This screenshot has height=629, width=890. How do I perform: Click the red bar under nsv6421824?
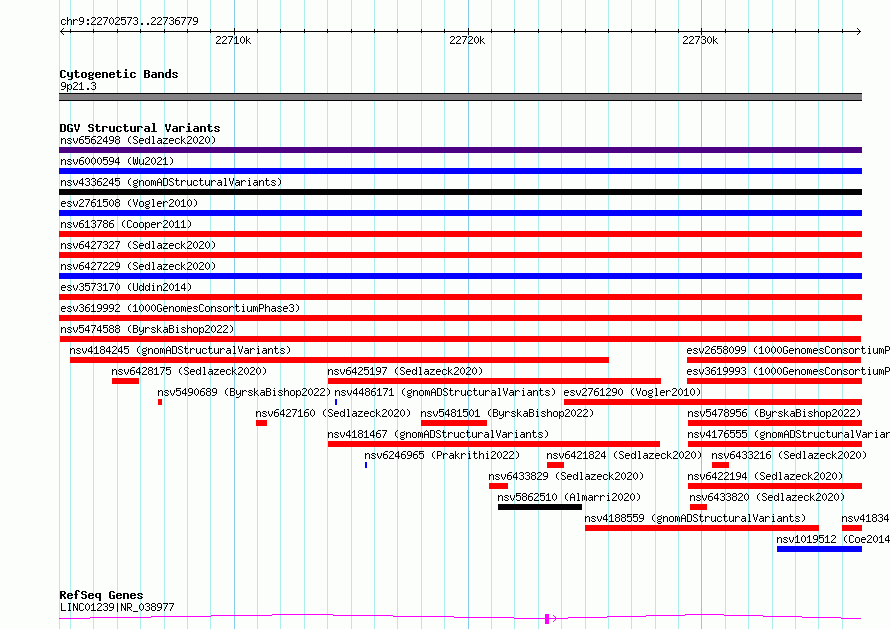click(556, 465)
